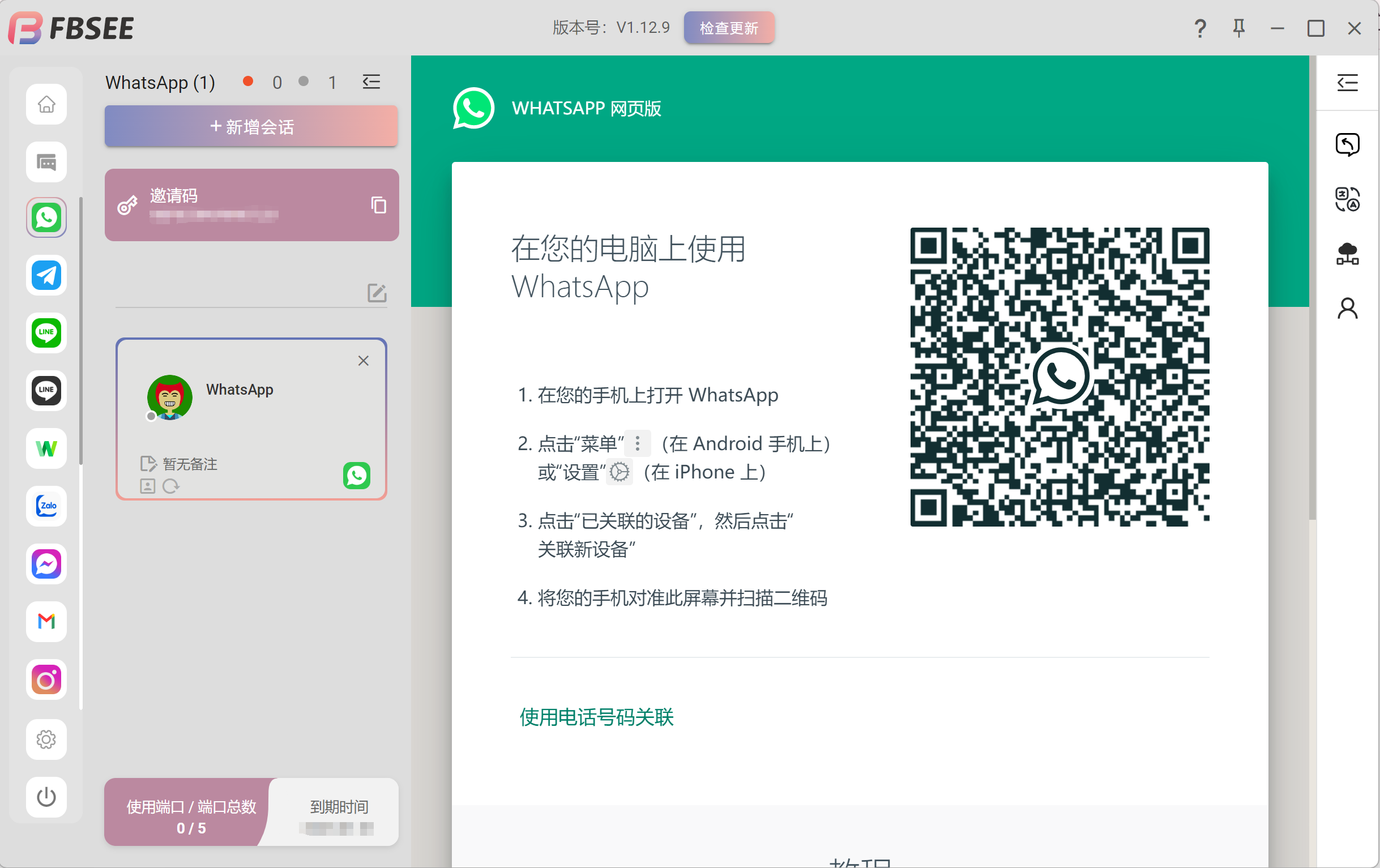The height and width of the screenshot is (868, 1380).
Task: Select the Messenger sidebar icon
Action: 46,565
